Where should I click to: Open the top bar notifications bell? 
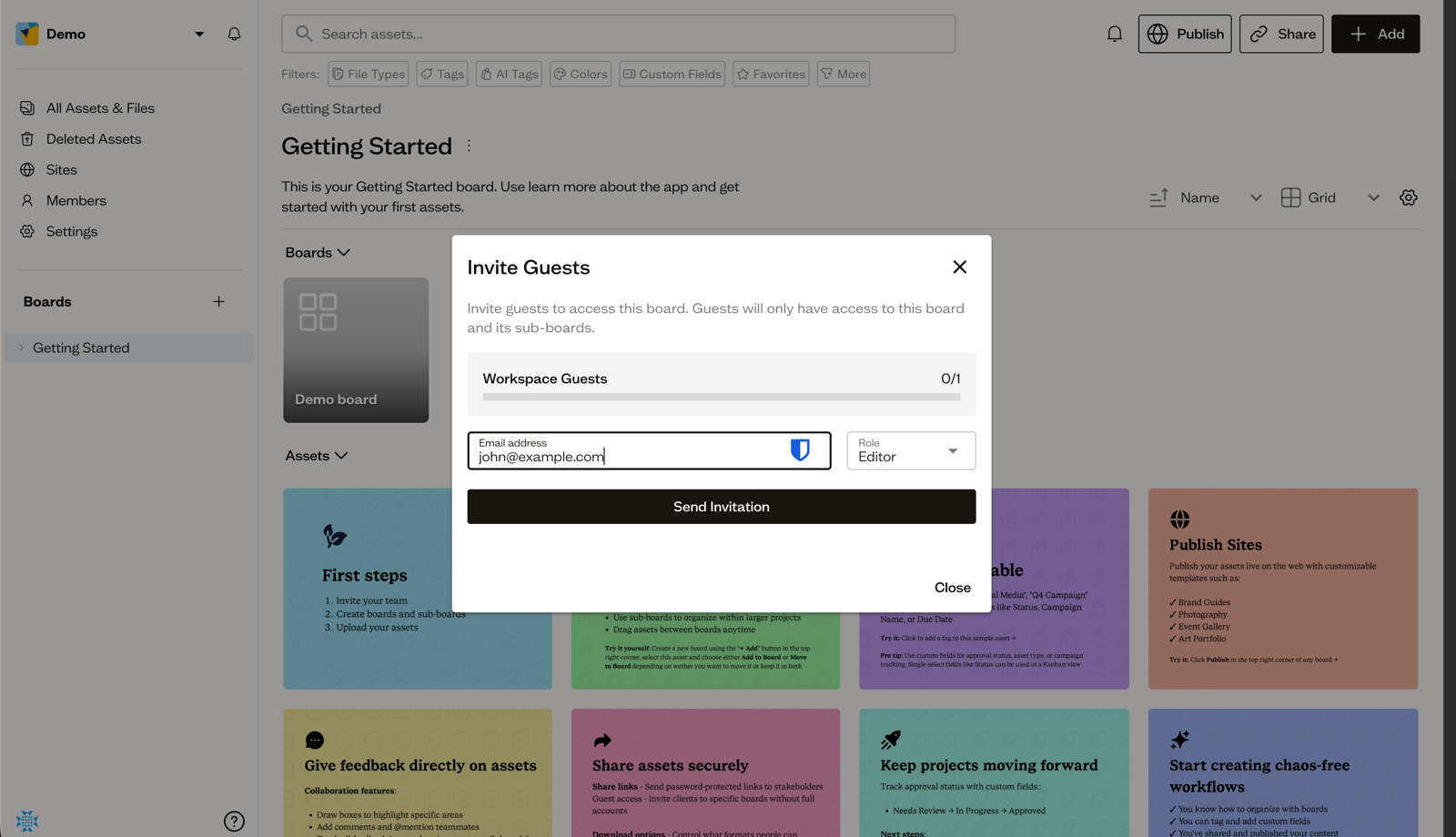[x=1114, y=34]
